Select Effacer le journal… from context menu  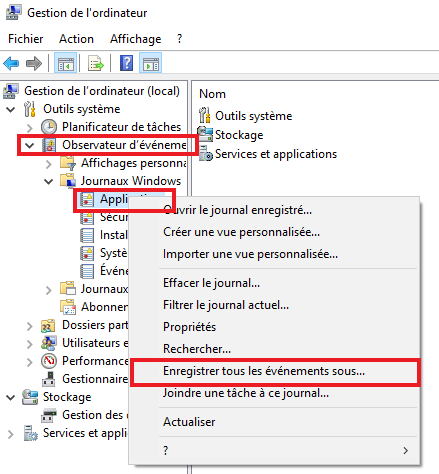[211, 283]
